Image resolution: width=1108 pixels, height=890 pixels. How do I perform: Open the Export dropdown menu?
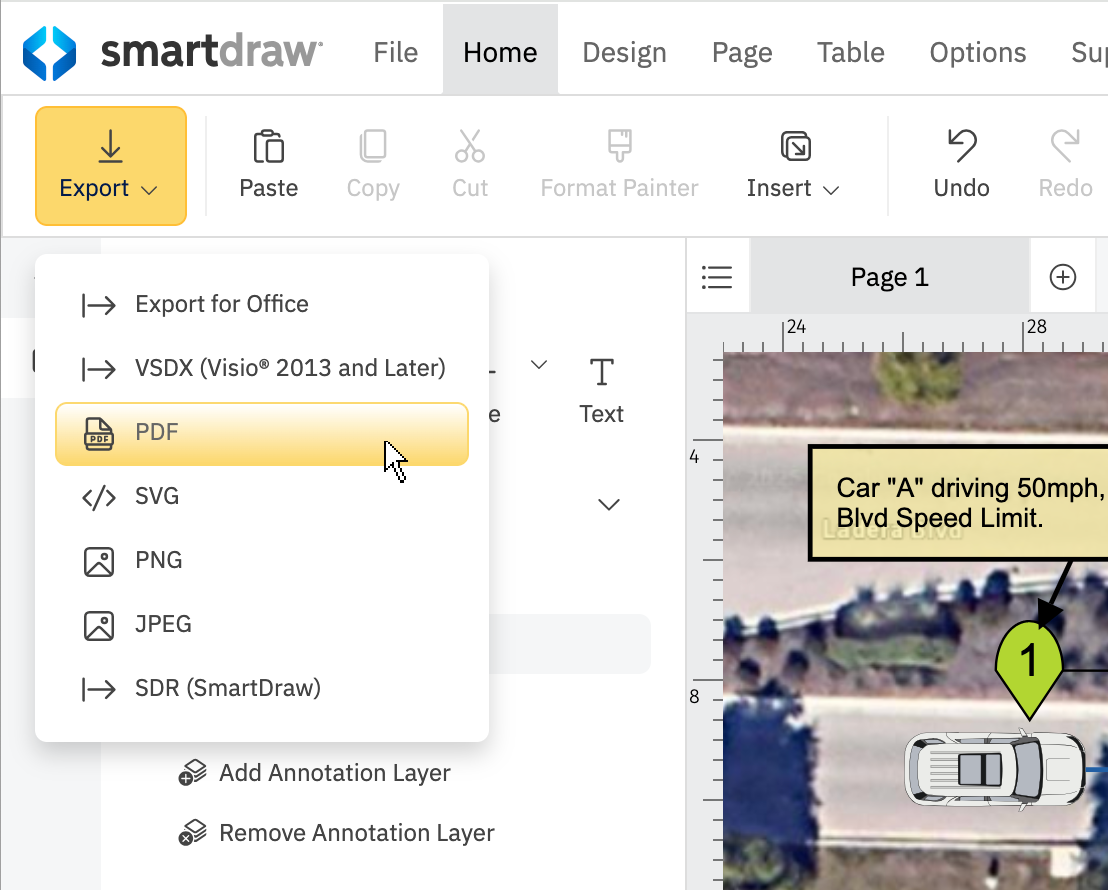click(110, 166)
